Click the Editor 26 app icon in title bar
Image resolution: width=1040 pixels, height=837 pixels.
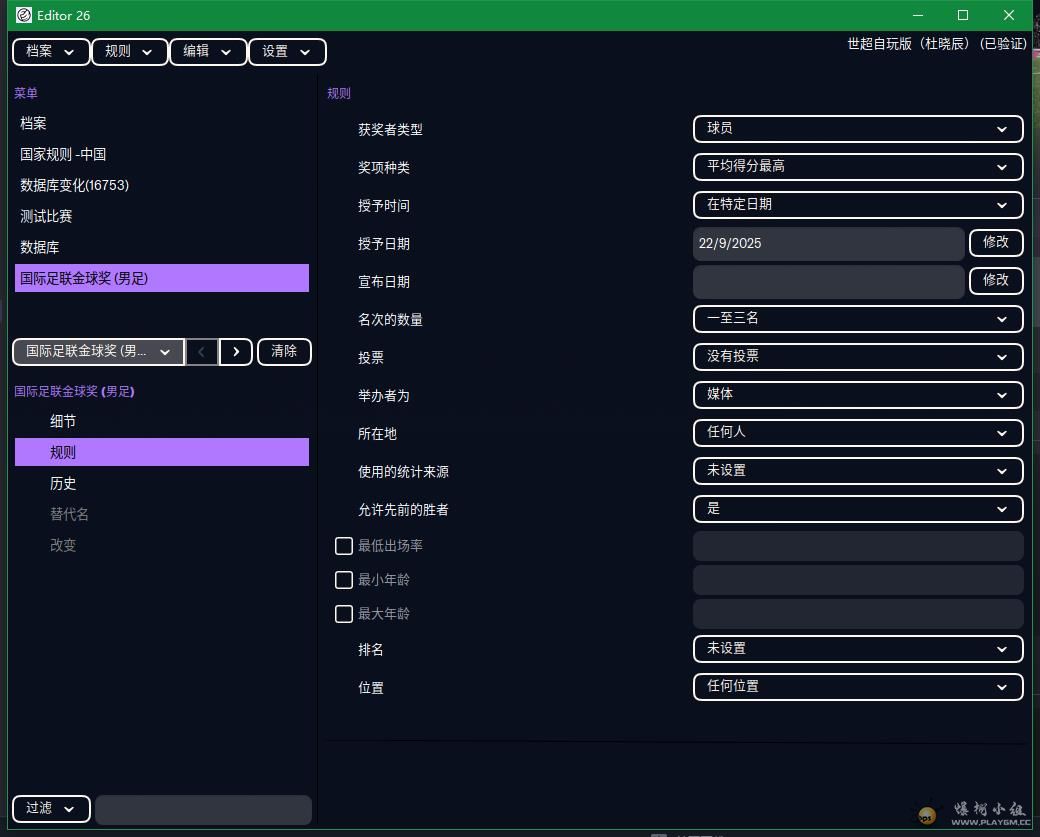coord(24,15)
